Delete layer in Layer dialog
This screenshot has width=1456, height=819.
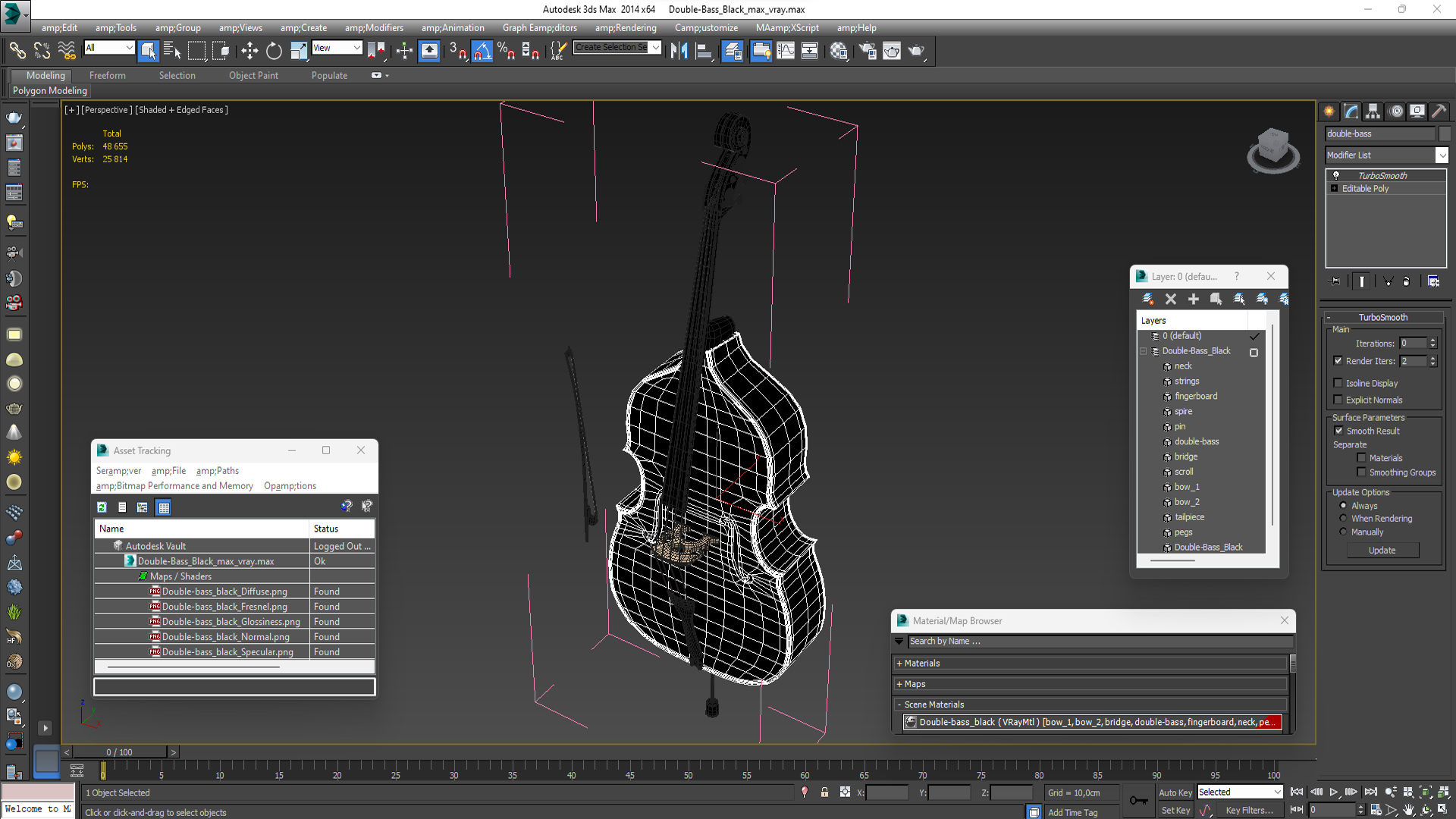click(x=1171, y=299)
